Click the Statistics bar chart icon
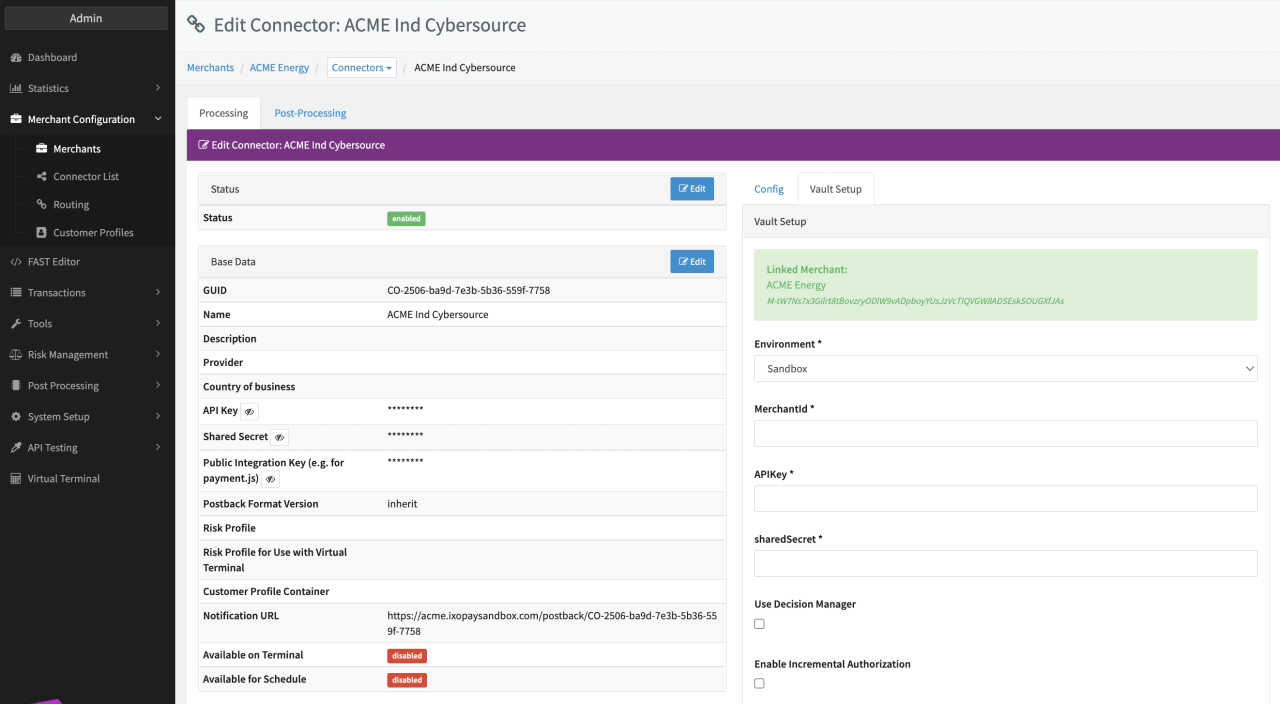This screenshot has width=1280, height=704. click(x=16, y=89)
